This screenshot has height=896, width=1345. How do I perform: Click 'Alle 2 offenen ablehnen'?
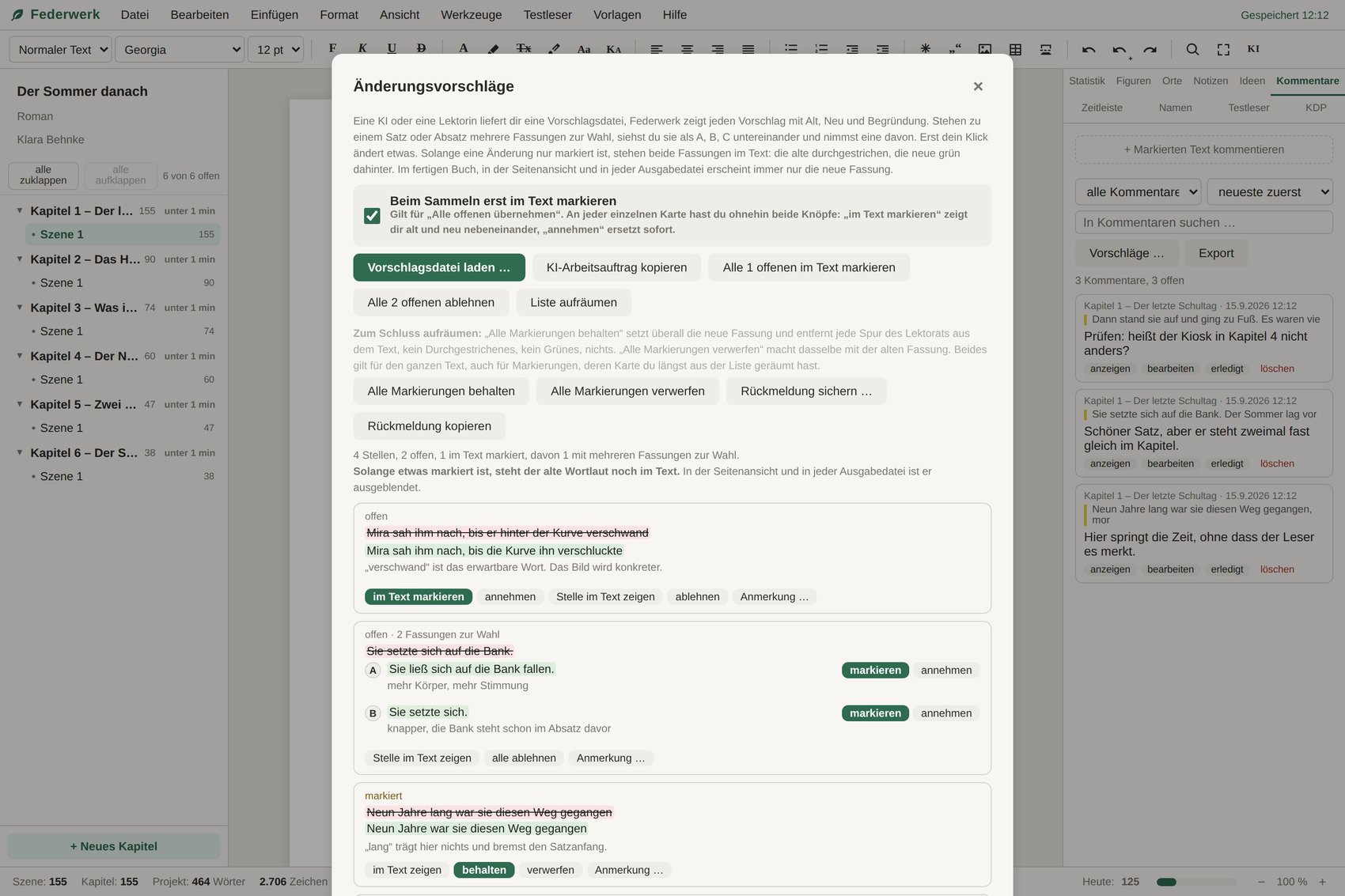pos(430,302)
